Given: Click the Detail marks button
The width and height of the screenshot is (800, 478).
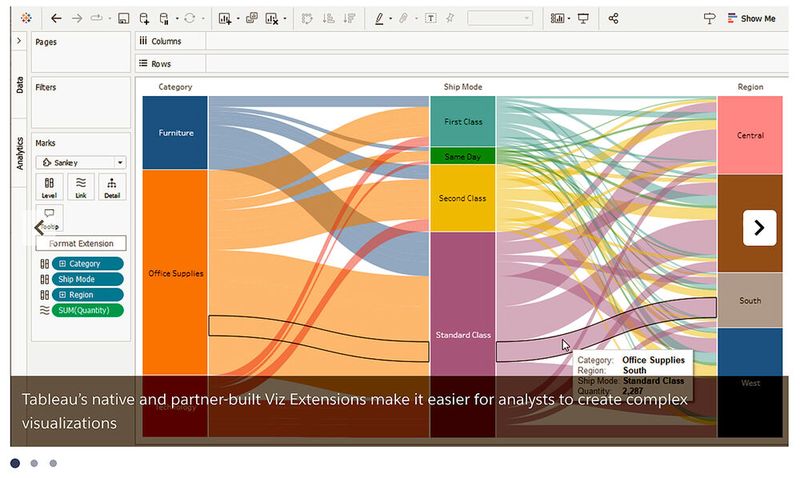Looking at the screenshot, I should pos(112,187).
